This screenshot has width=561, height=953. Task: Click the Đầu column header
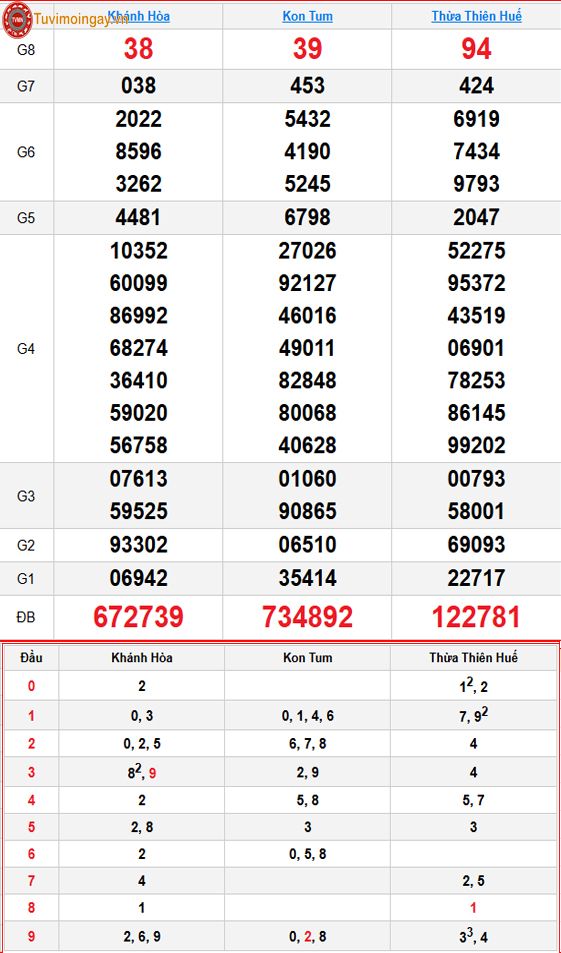point(31,658)
